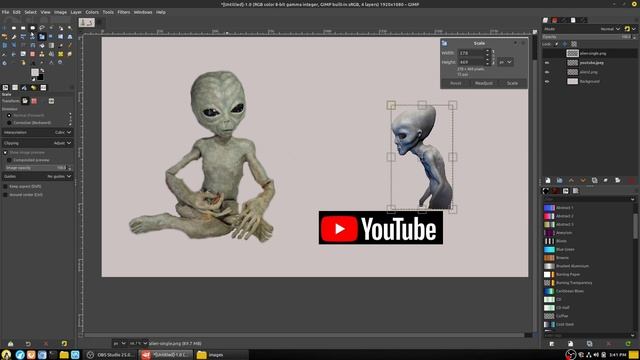Enable Around center (Ctrl) checkbox

(5, 195)
